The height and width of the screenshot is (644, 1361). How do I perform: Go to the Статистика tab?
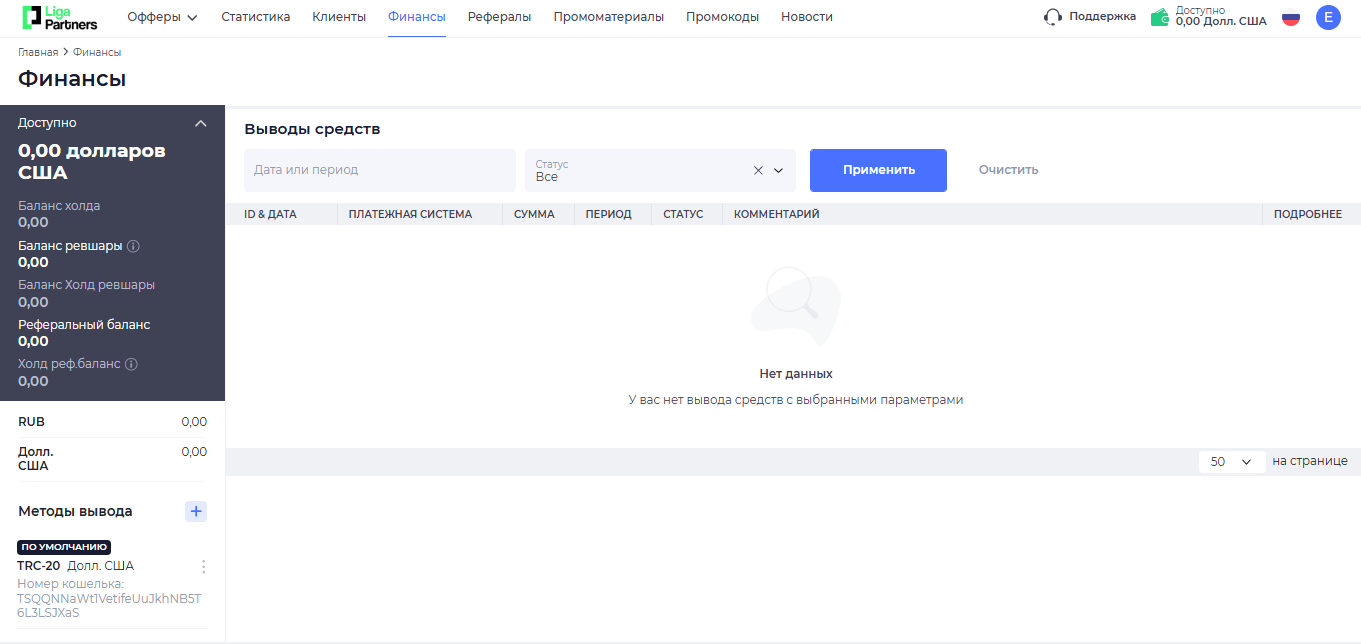[255, 17]
